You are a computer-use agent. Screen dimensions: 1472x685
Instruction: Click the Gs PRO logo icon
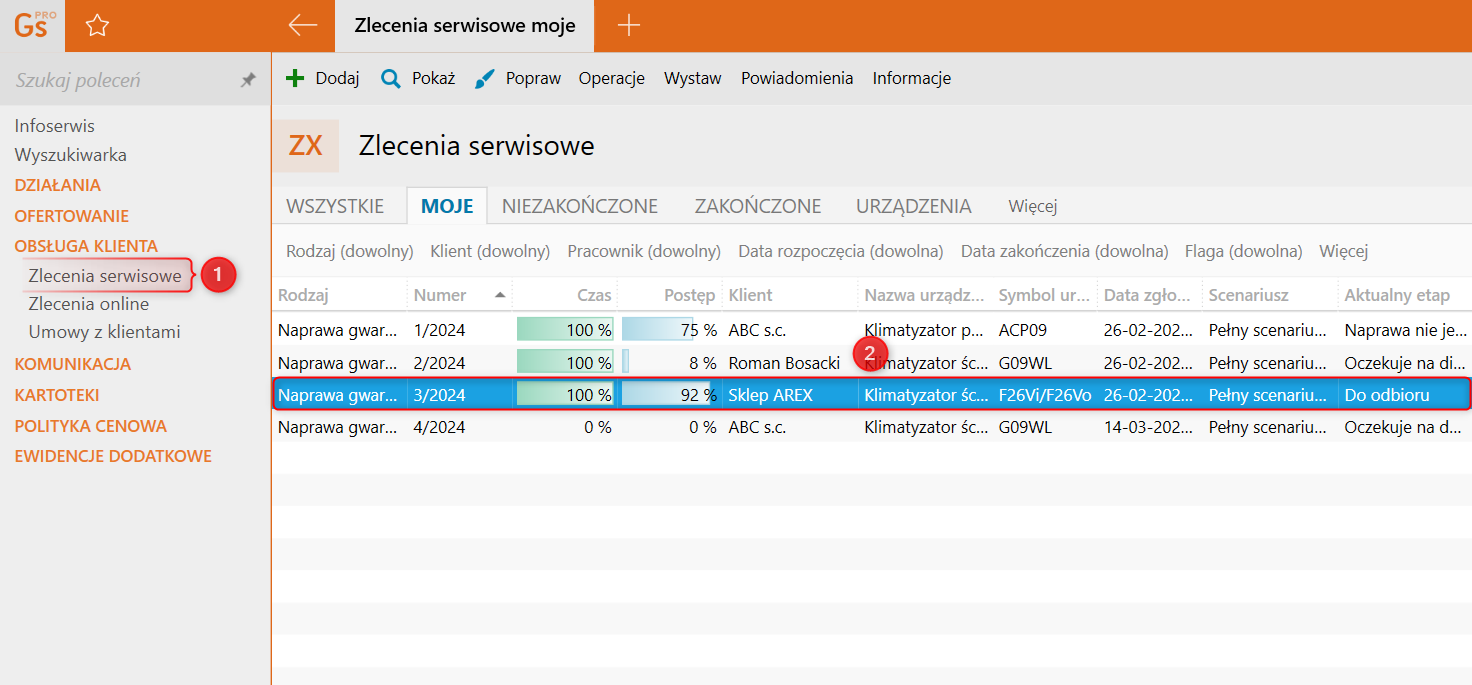pos(32,26)
